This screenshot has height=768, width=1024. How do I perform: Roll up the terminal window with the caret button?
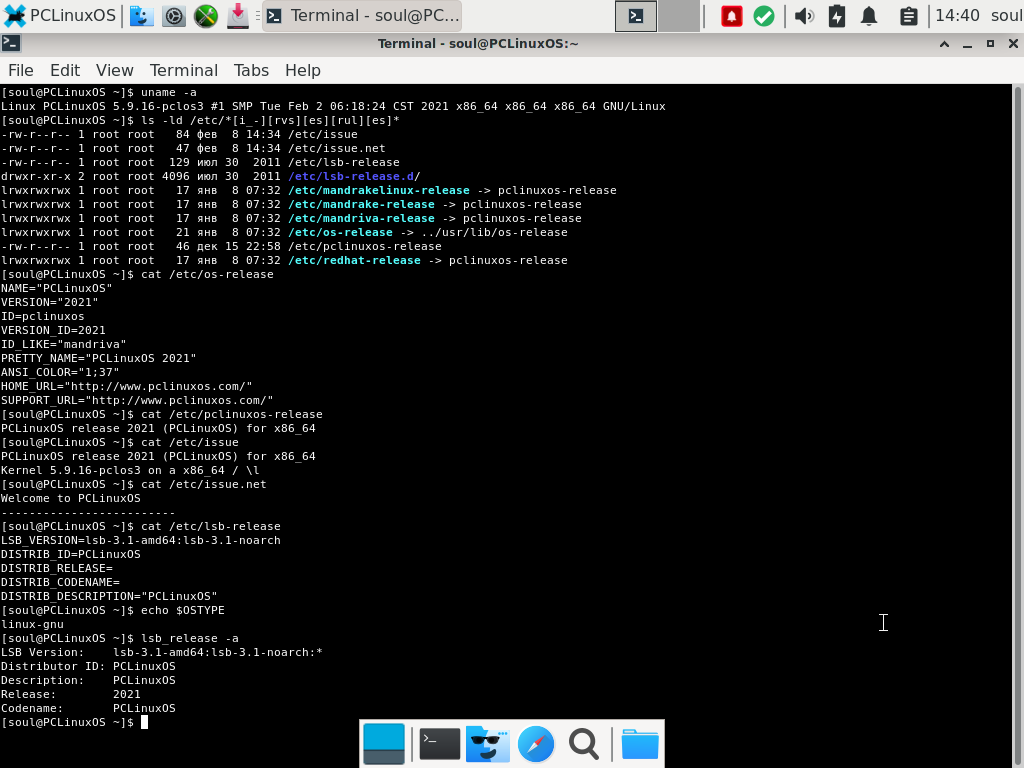coord(944,44)
